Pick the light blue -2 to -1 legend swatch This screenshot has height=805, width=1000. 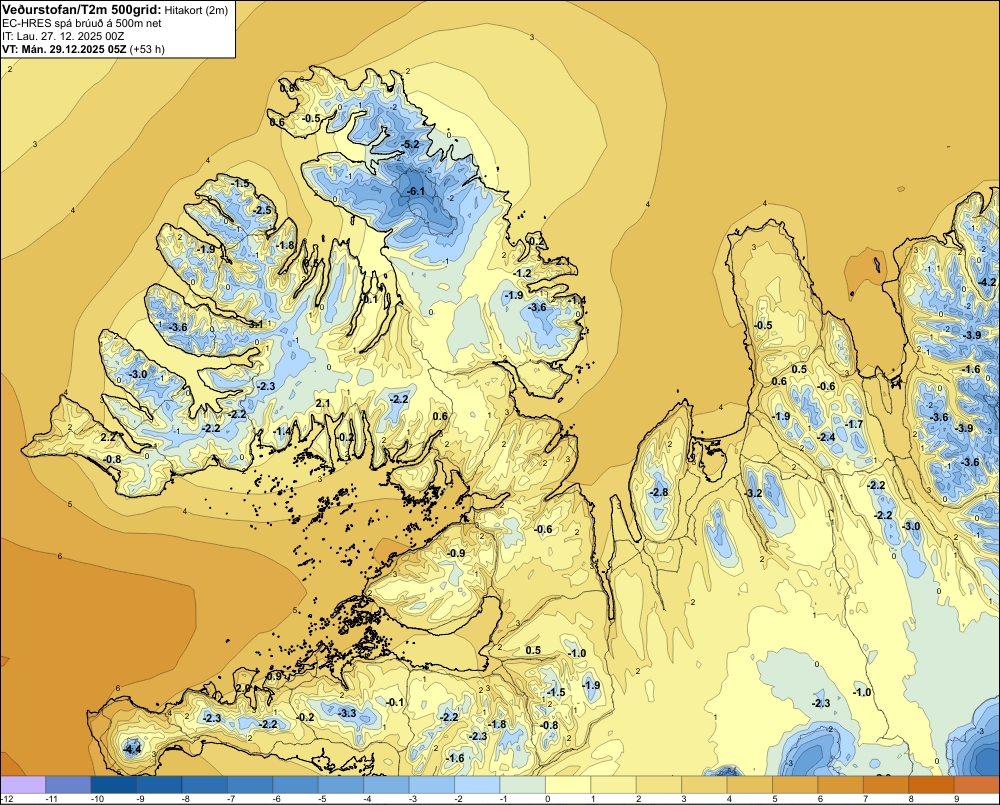click(477, 784)
